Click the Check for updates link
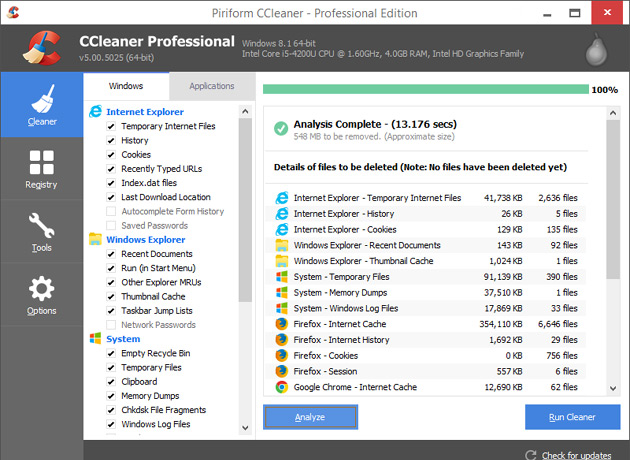The image size is (630, 460). (577, 455)
